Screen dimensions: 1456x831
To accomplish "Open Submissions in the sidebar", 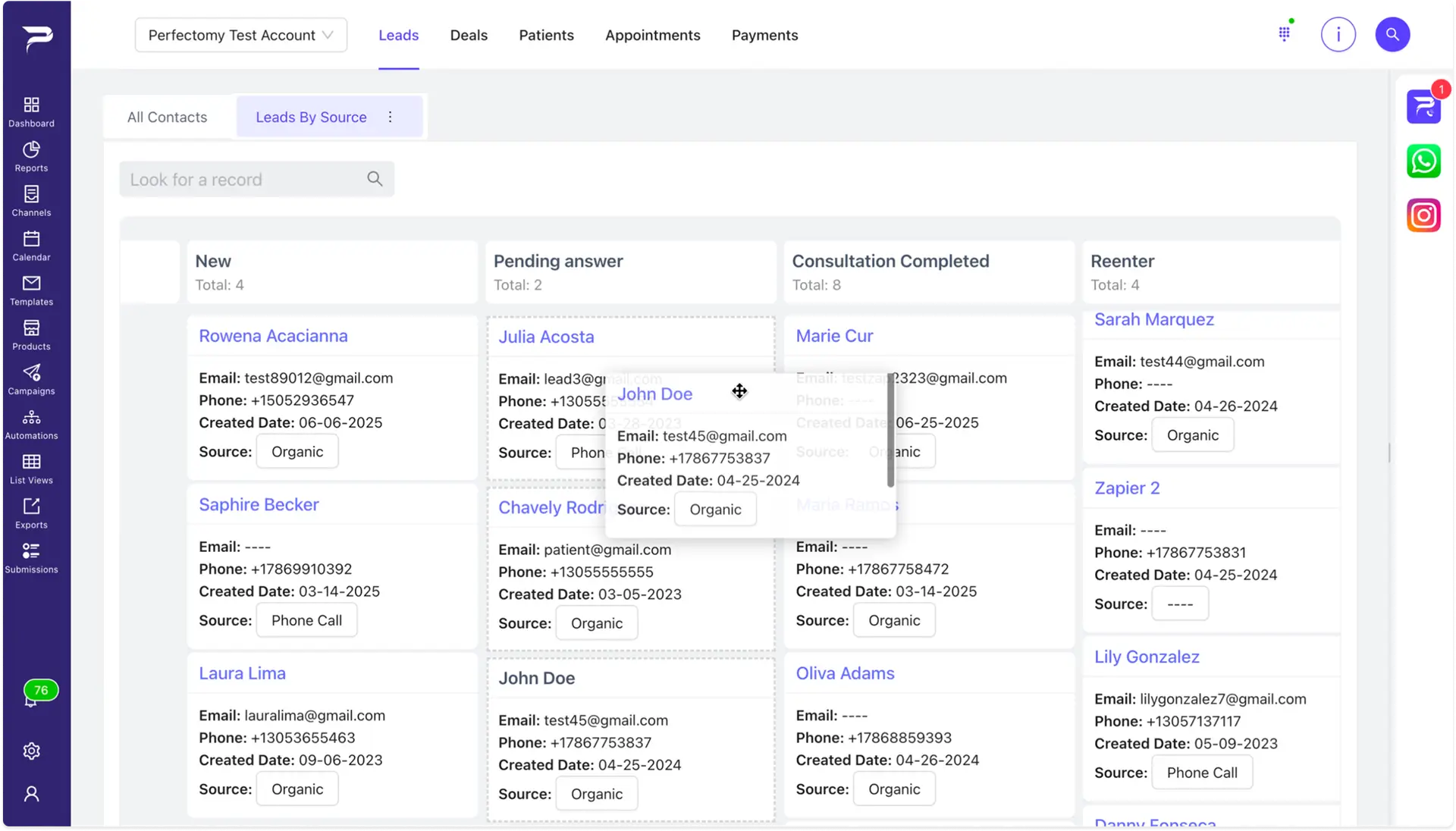I will (x=31, y=559).
